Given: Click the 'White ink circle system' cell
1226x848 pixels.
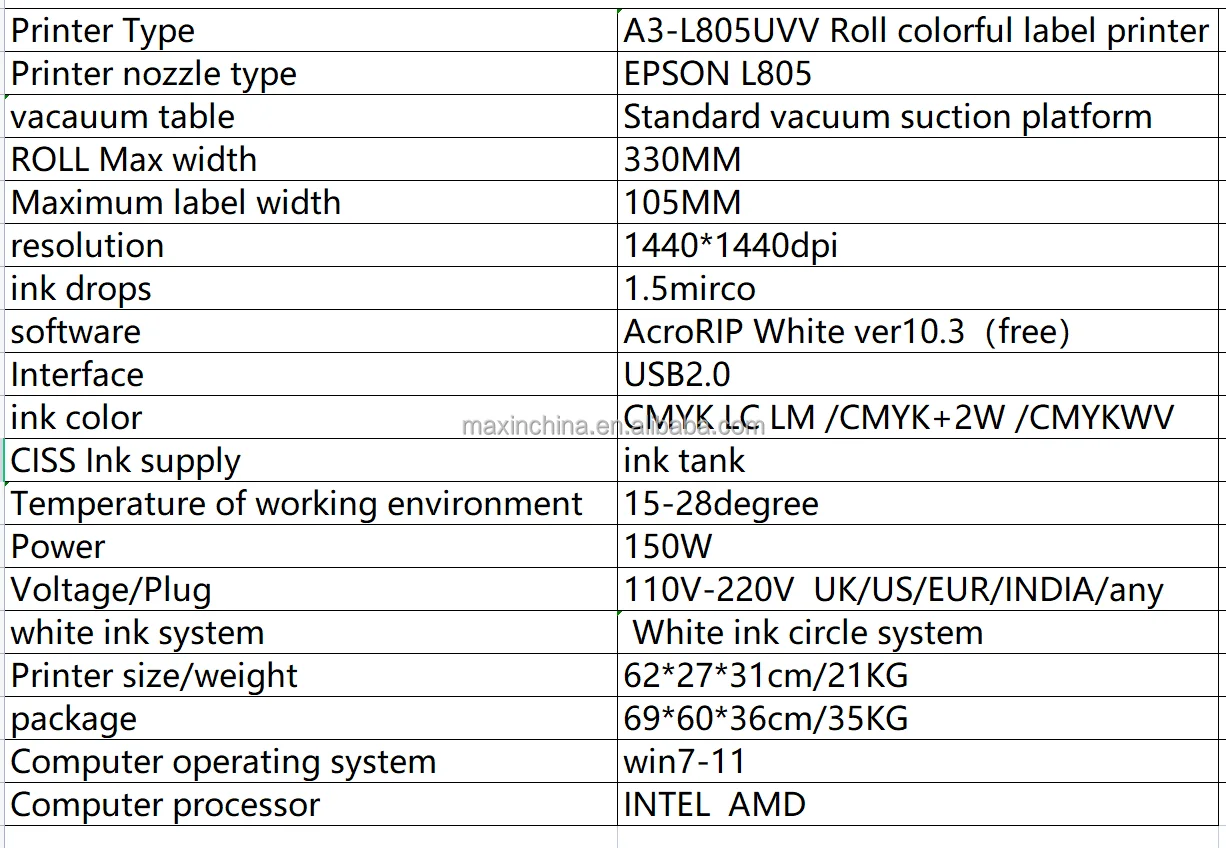Looking at the screenshot, I should point(808,633).
